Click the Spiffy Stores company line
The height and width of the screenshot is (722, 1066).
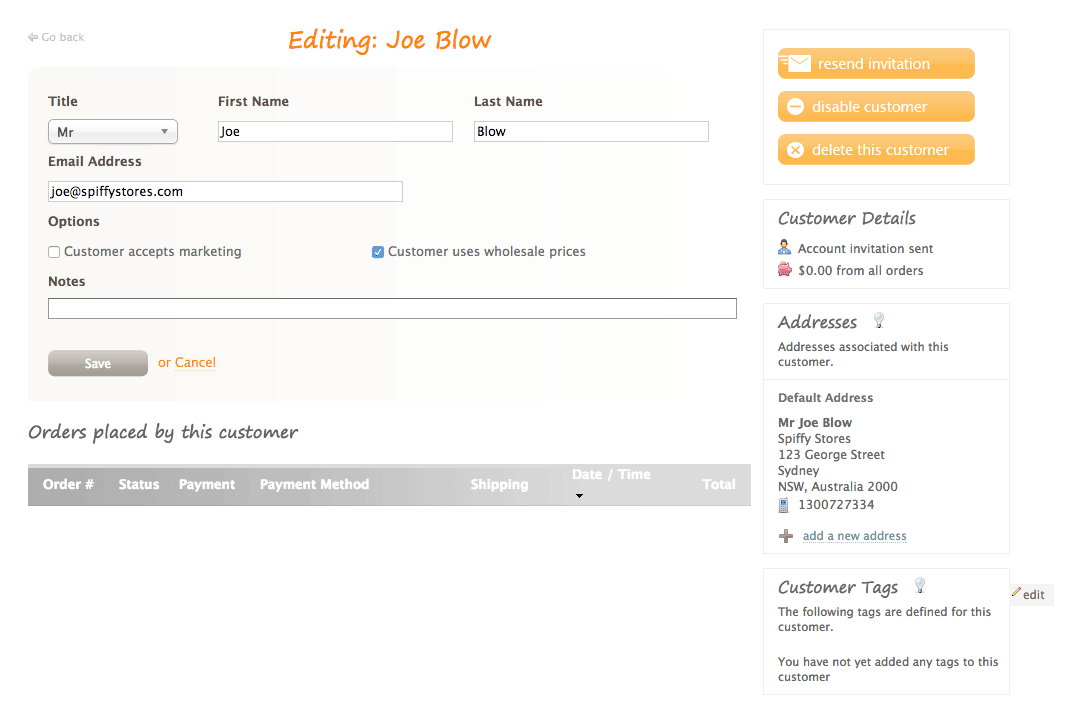(814, 439)
